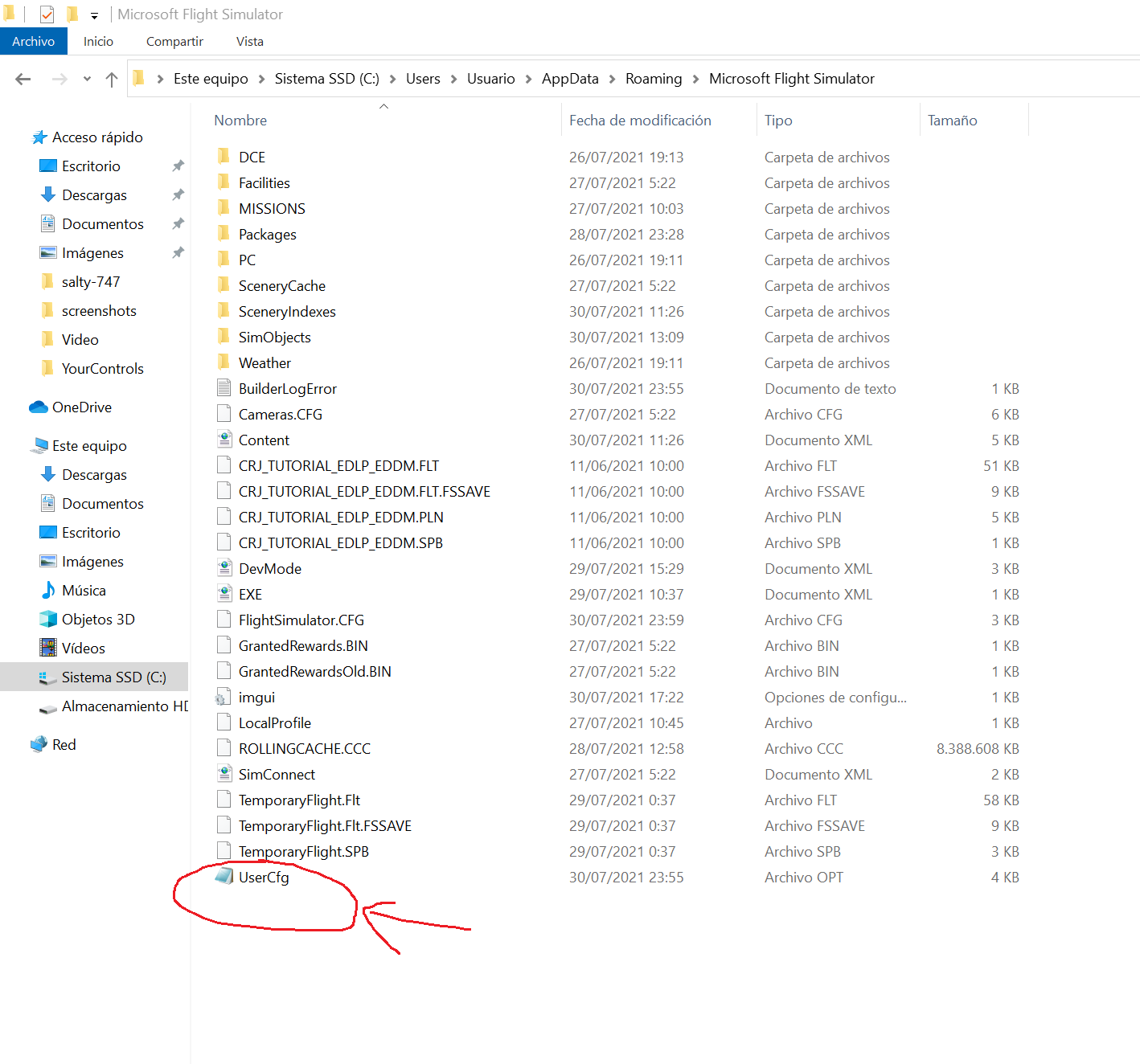The height and width of the screenshot is (1064, 1140).
Task: Click the Properties quick access toolbar icon
Action: (47, 14)
